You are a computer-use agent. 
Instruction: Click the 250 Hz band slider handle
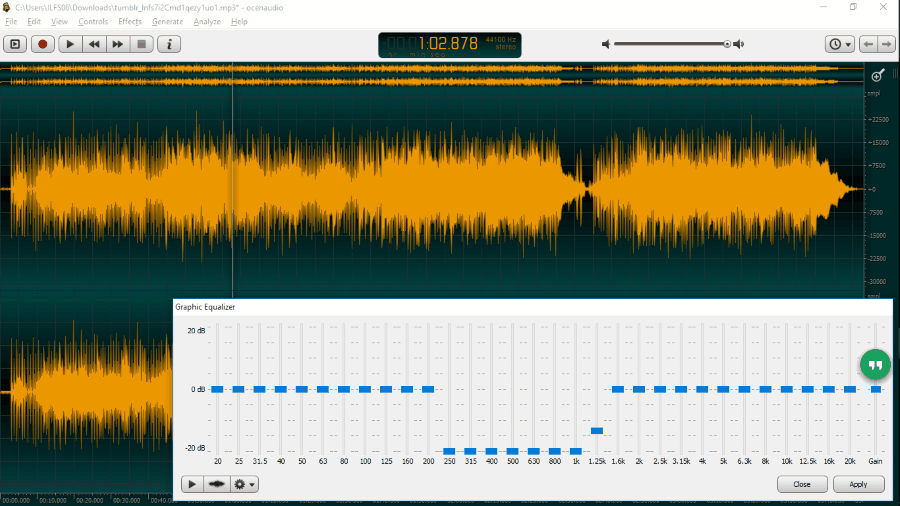point(449,451)
